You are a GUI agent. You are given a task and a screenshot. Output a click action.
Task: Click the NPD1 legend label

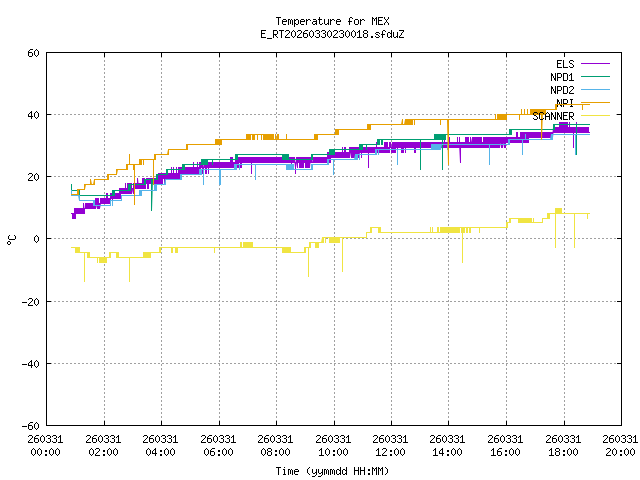(x=562, y=77)
